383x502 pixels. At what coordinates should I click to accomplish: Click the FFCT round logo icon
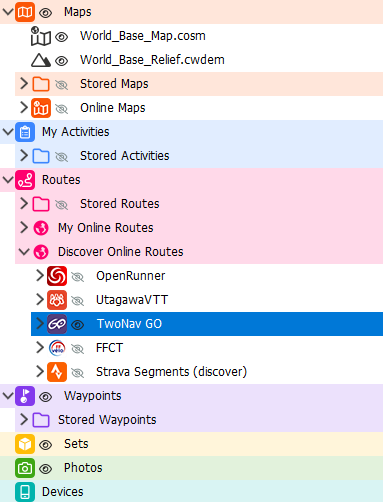click(x=57, y=348)
